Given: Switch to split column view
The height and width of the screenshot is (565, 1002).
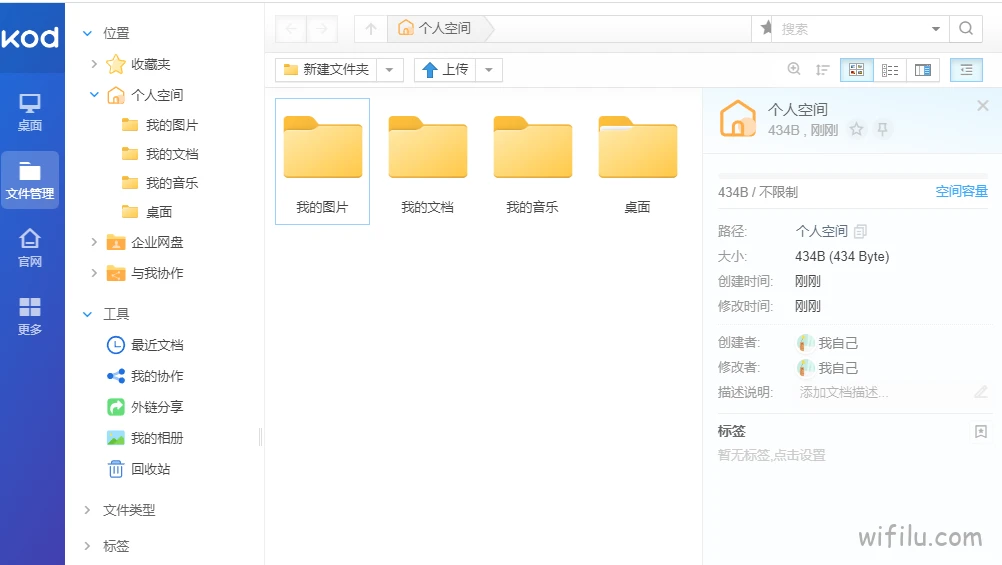Looking at the screenshot, I should click(x=923, y=70).
